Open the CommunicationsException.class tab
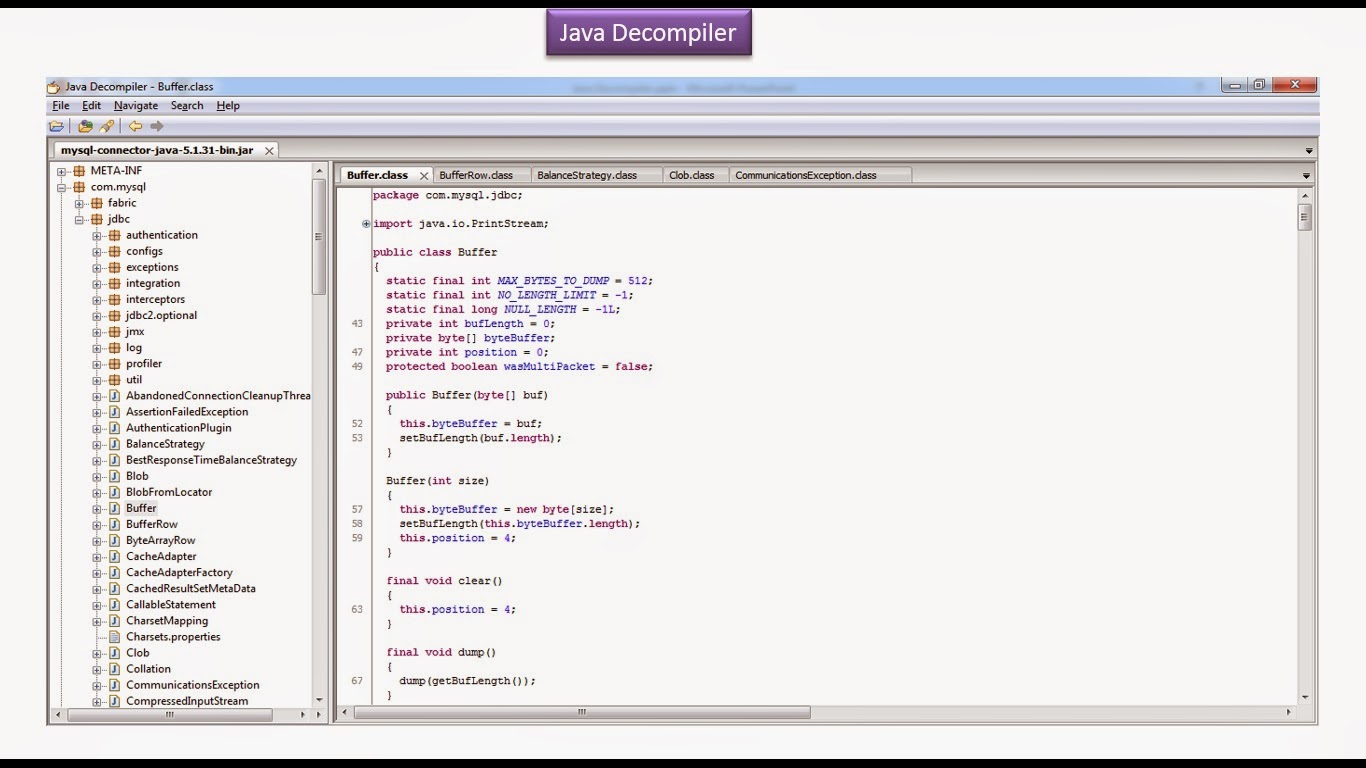Viewport: 1366px width, 768px height. point(805,174)
